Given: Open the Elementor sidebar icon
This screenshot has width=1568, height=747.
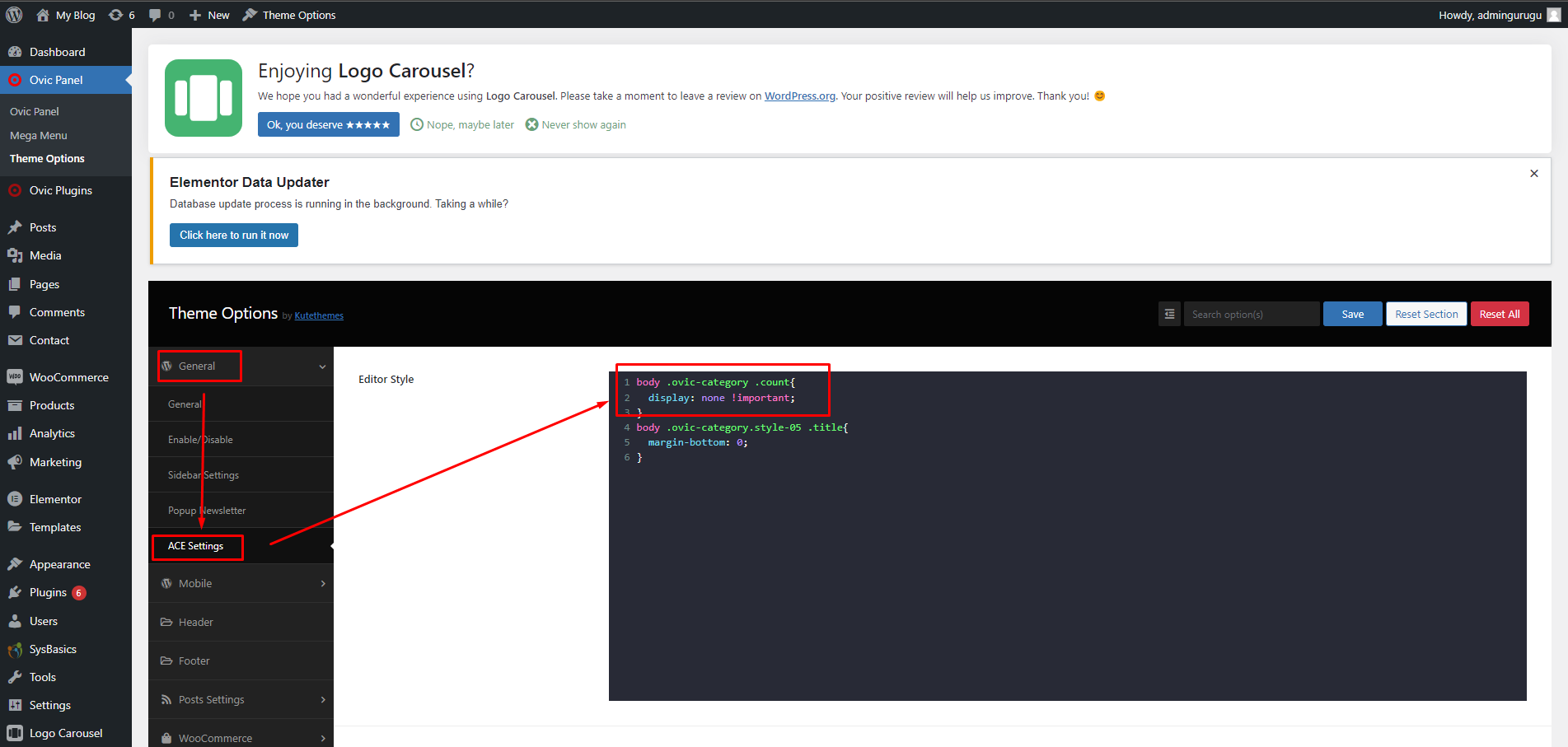Looking at the screenshot, I should [x=15, y=499].
